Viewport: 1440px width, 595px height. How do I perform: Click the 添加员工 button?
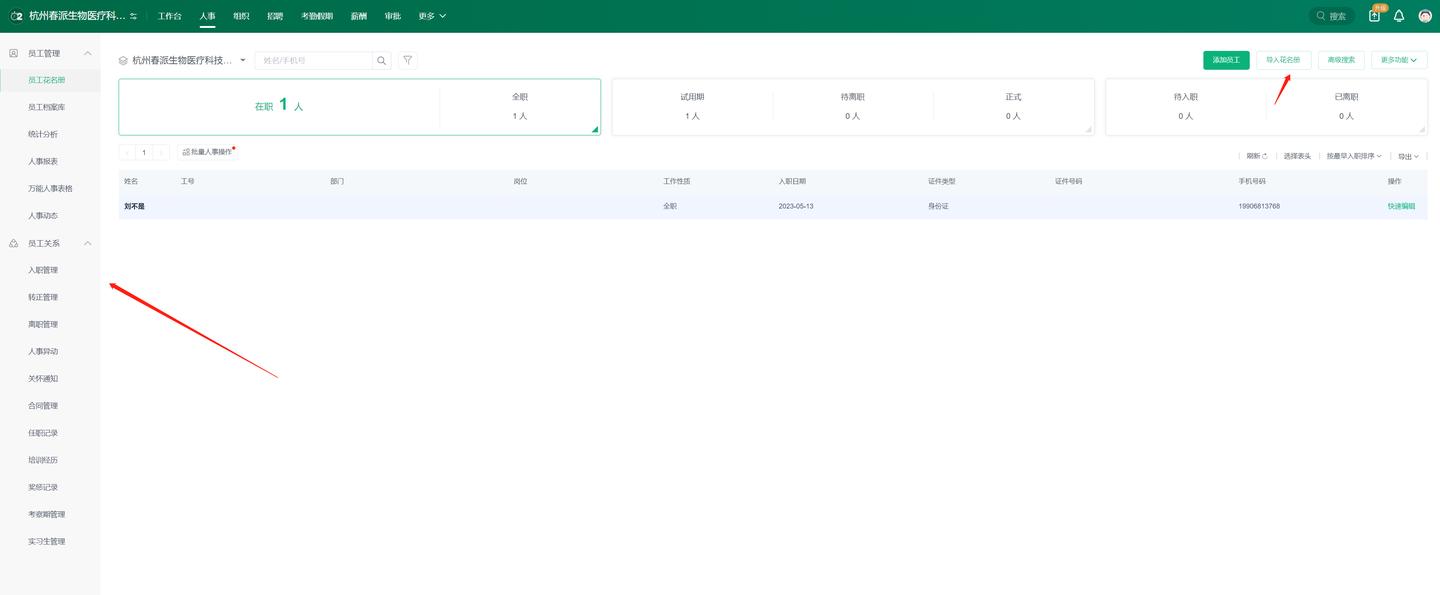coord(1226,60)
